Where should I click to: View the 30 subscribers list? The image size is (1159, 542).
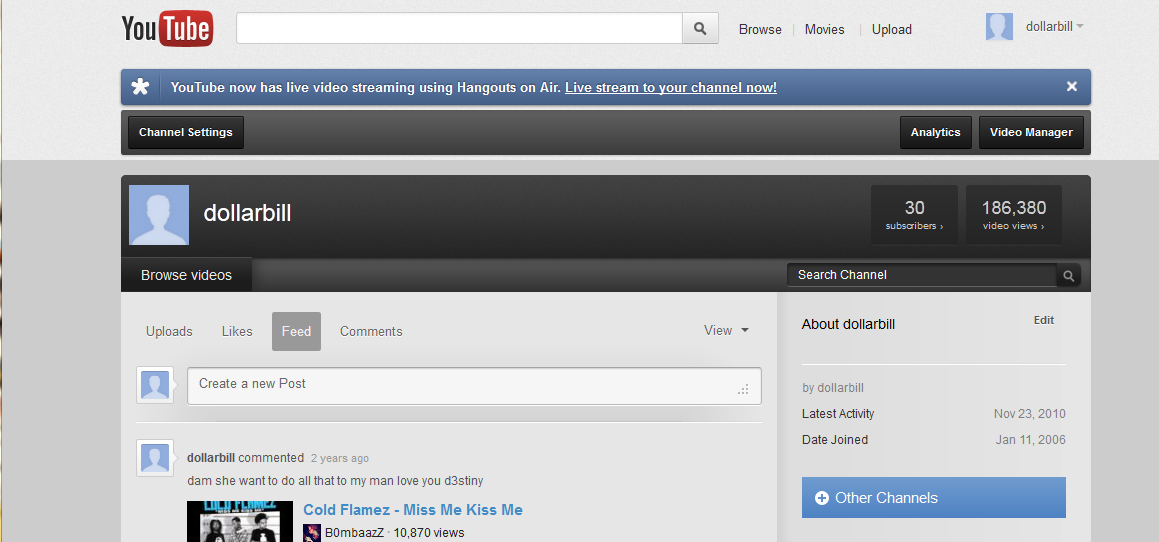[x=914, y=214]
